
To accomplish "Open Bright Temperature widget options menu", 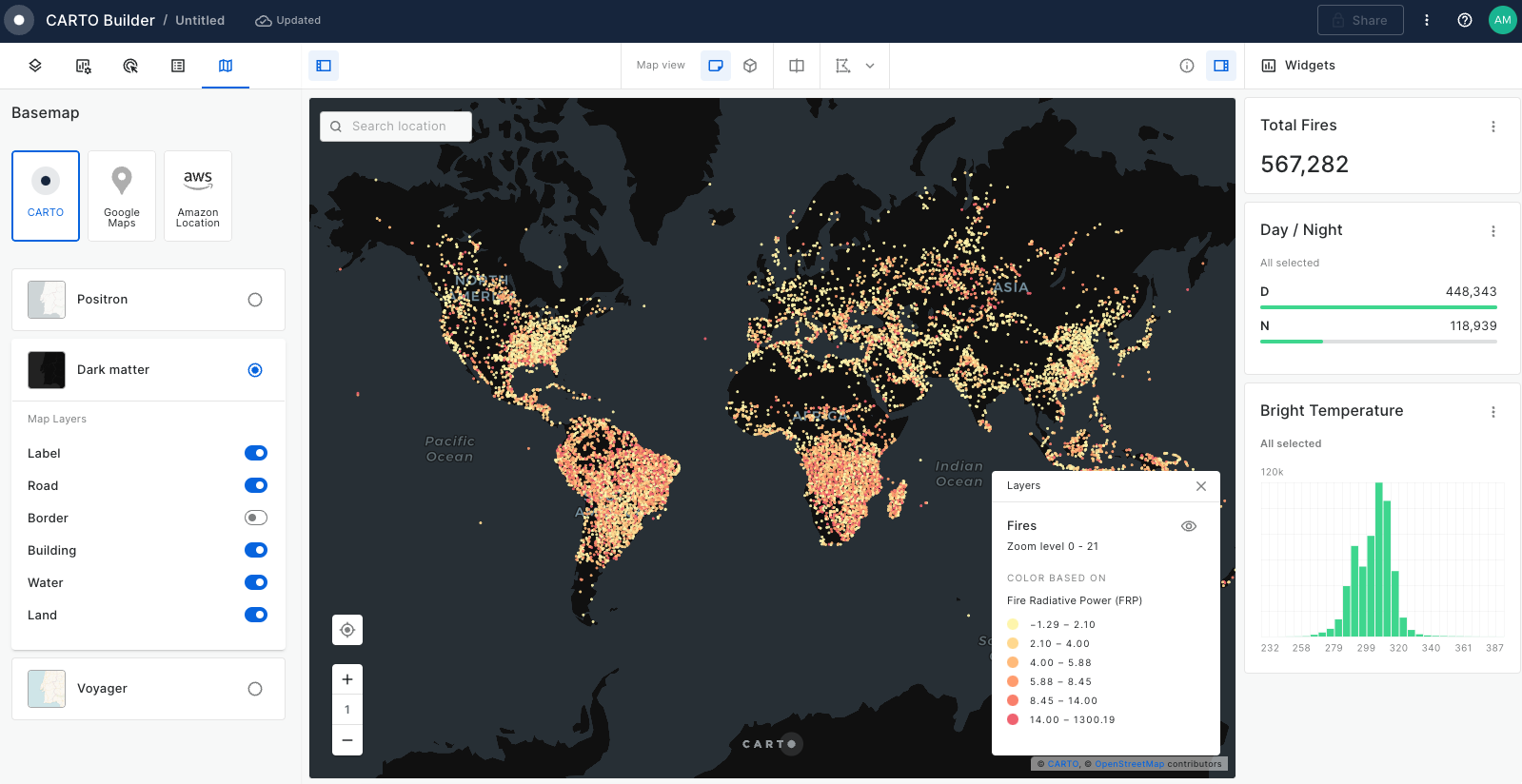I will 1492,412.
